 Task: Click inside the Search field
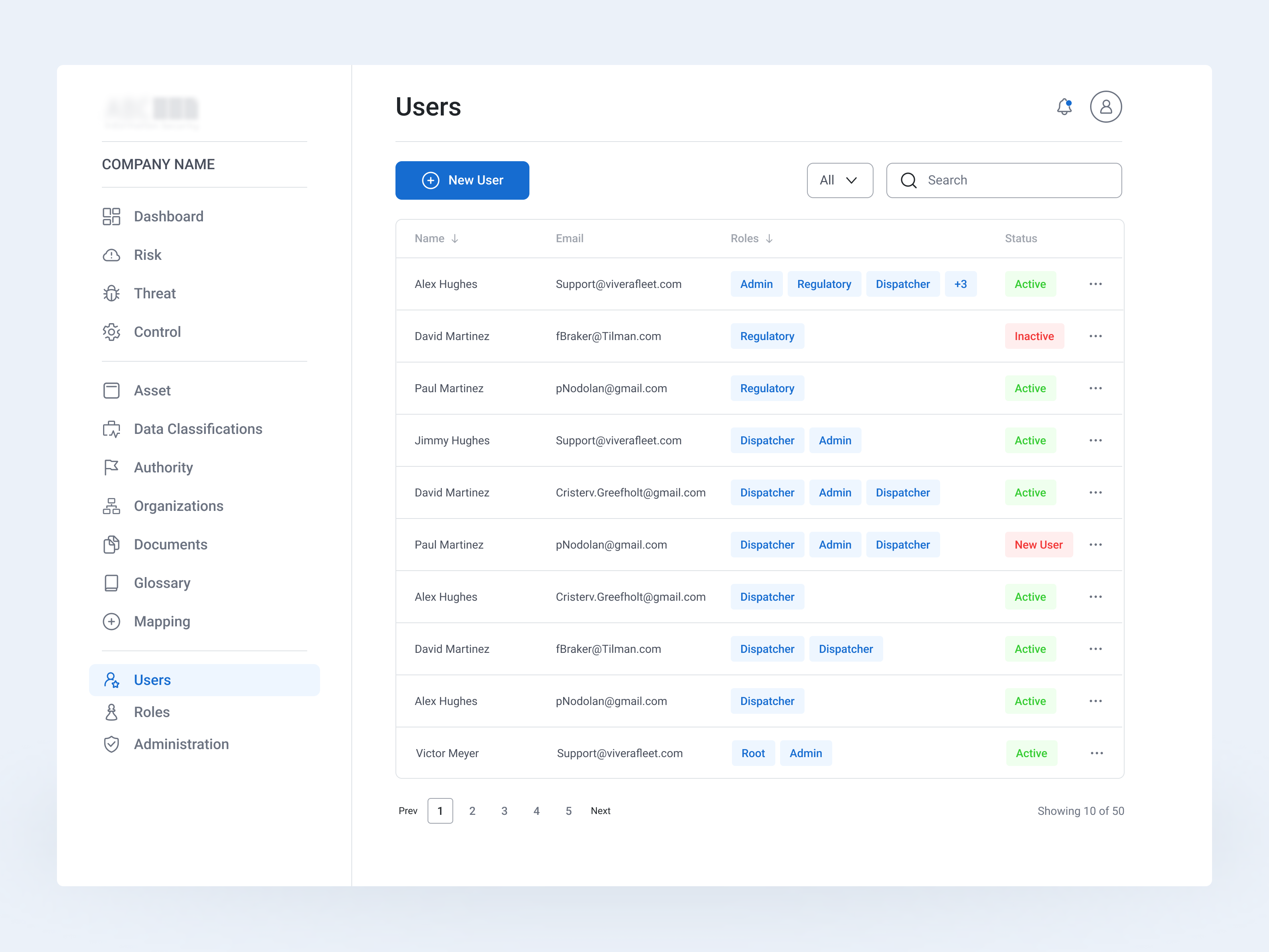coord(1004,180)
